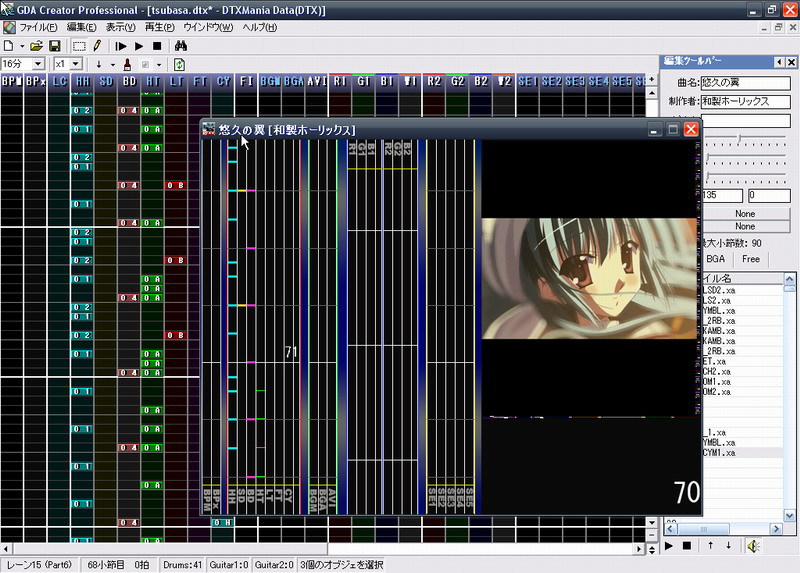Open the ヘルプ(H) menu

click(259, 27)
